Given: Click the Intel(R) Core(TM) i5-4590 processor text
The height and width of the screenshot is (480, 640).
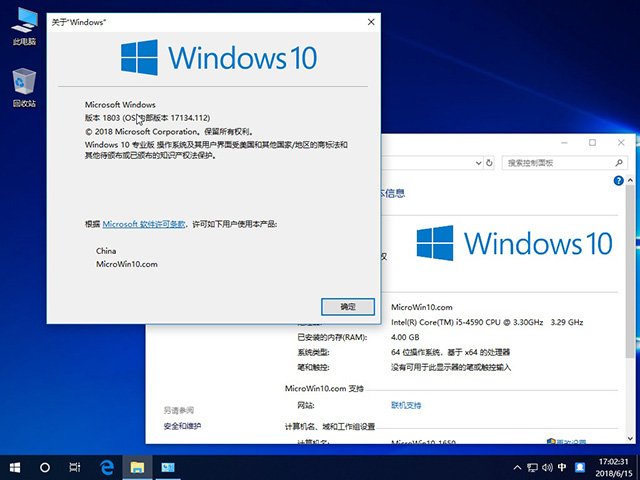Looking at the screenshot, I should 487,322.
